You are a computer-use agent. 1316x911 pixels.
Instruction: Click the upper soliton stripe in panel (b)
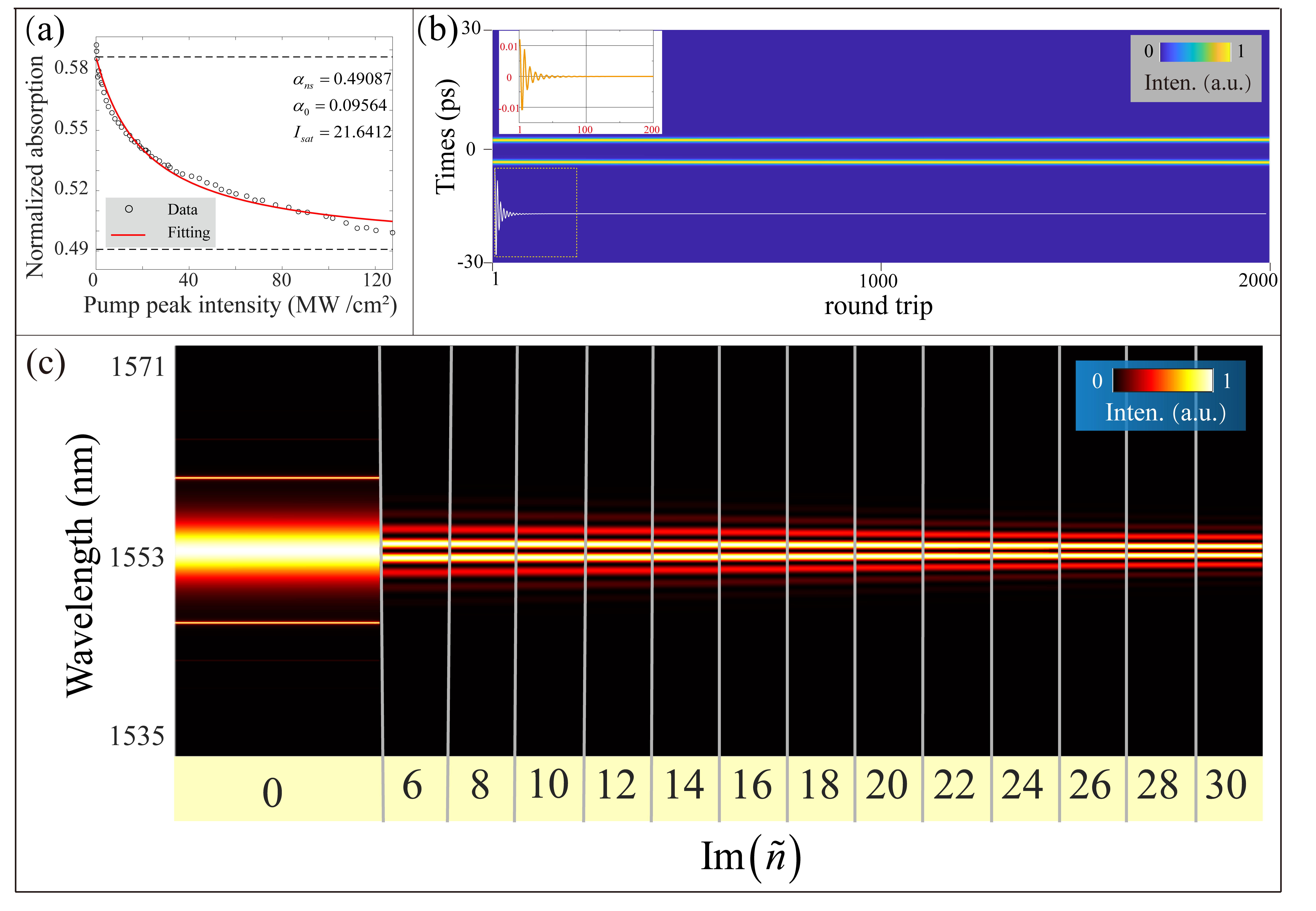[881, 140]
